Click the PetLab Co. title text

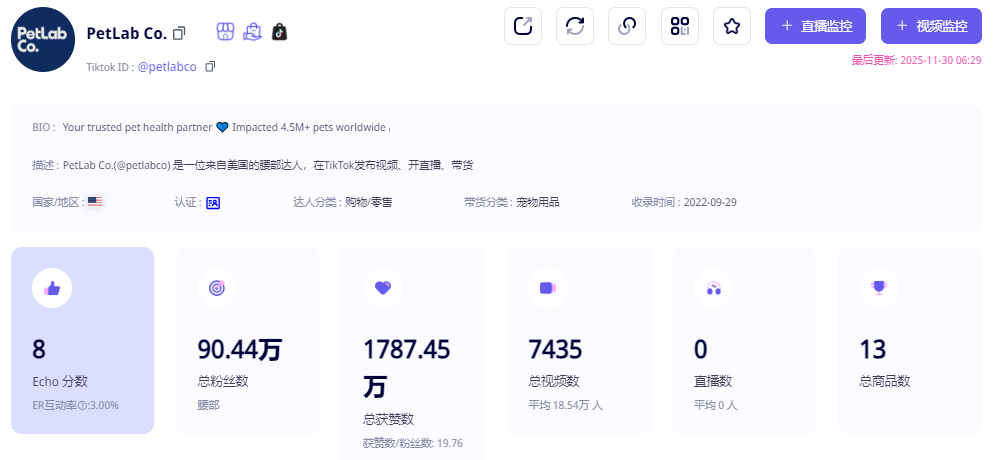point(127,33)
